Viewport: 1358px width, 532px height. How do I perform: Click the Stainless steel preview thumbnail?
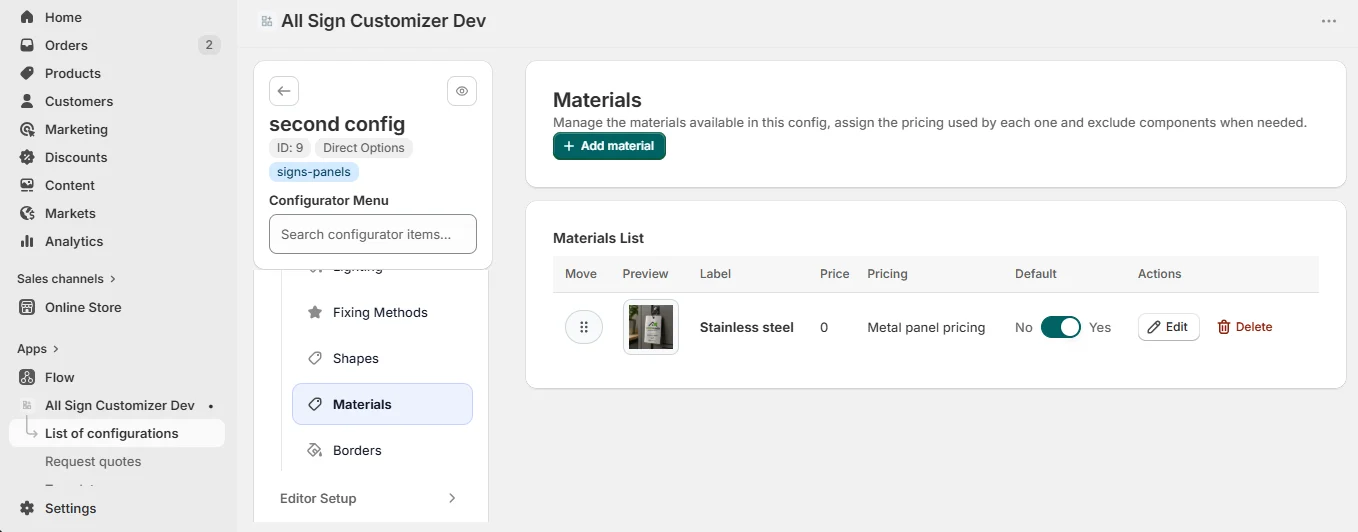click(x=651, y=327)
